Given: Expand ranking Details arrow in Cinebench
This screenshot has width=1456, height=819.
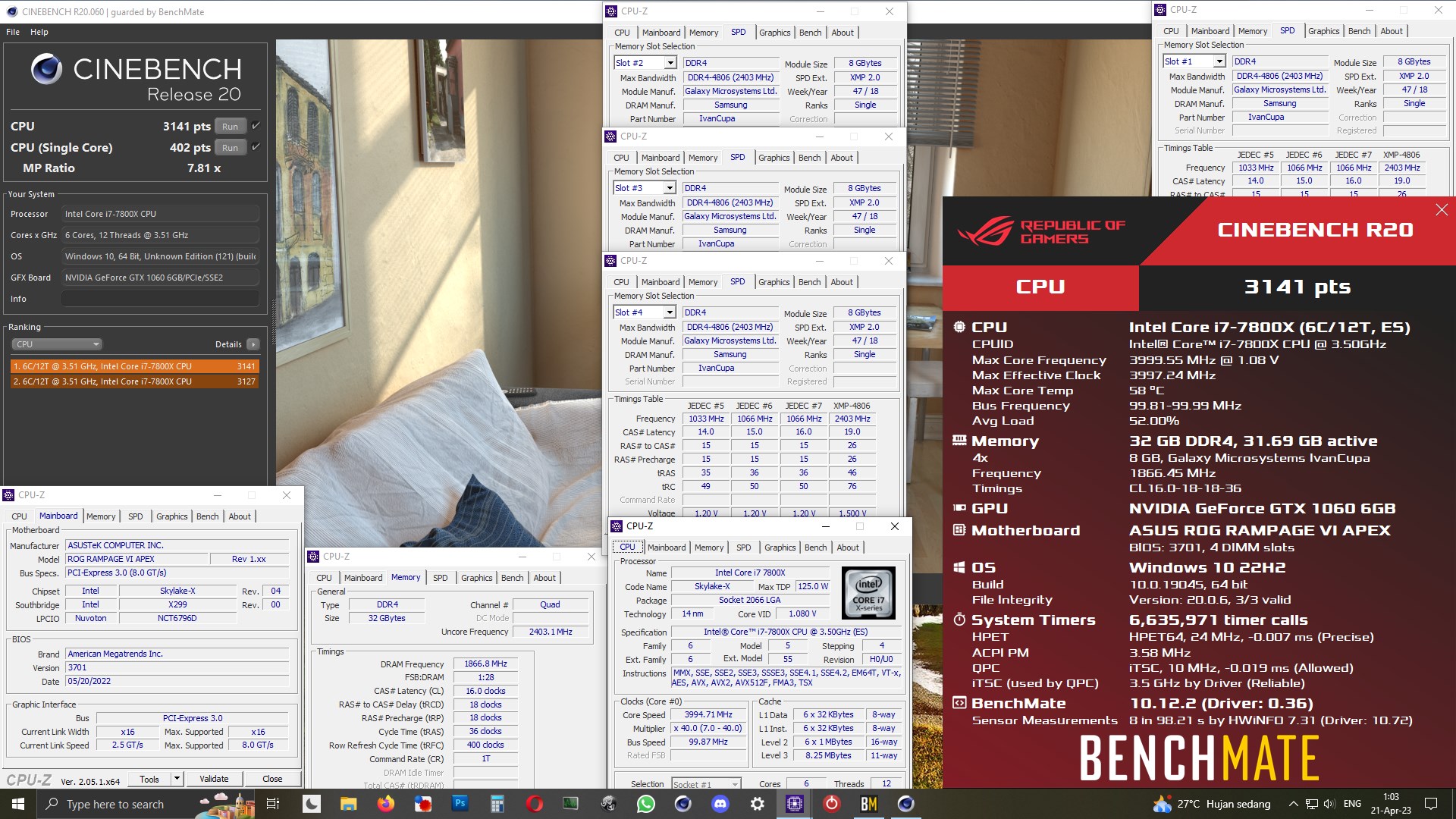Looking at the screenshot, I should tap(253, 344).
